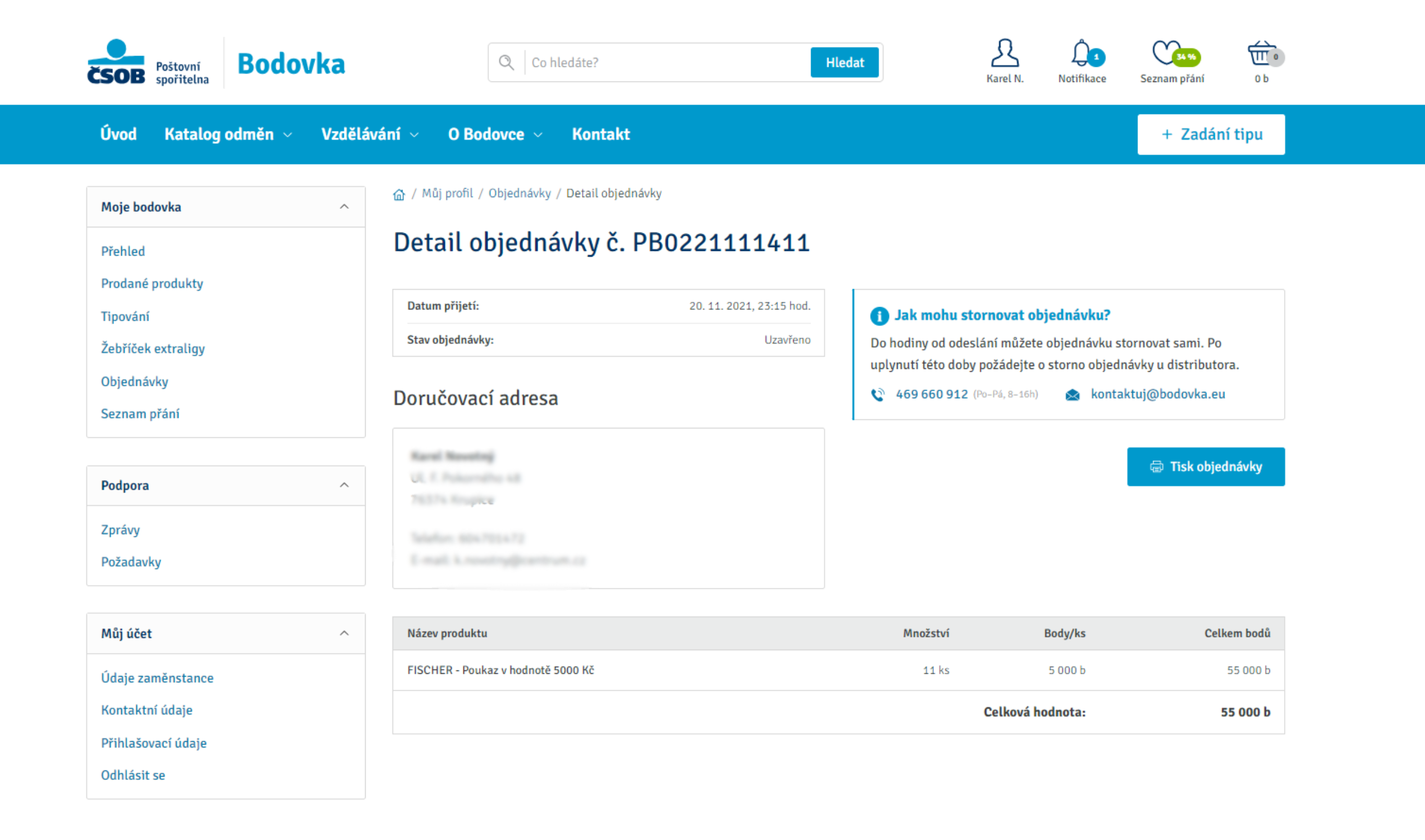The width and height of the screenshot is (1425, 840).
Task: Click Objednávky breadcrumb link
Action: click(x=519, y=194)
